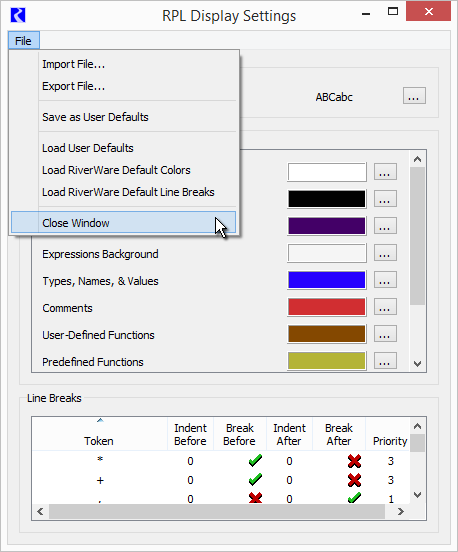The width and height of the screenshot is (458, 552).
Task: Toggle Break After checkmark for . token
Action: tap(354, 498)
